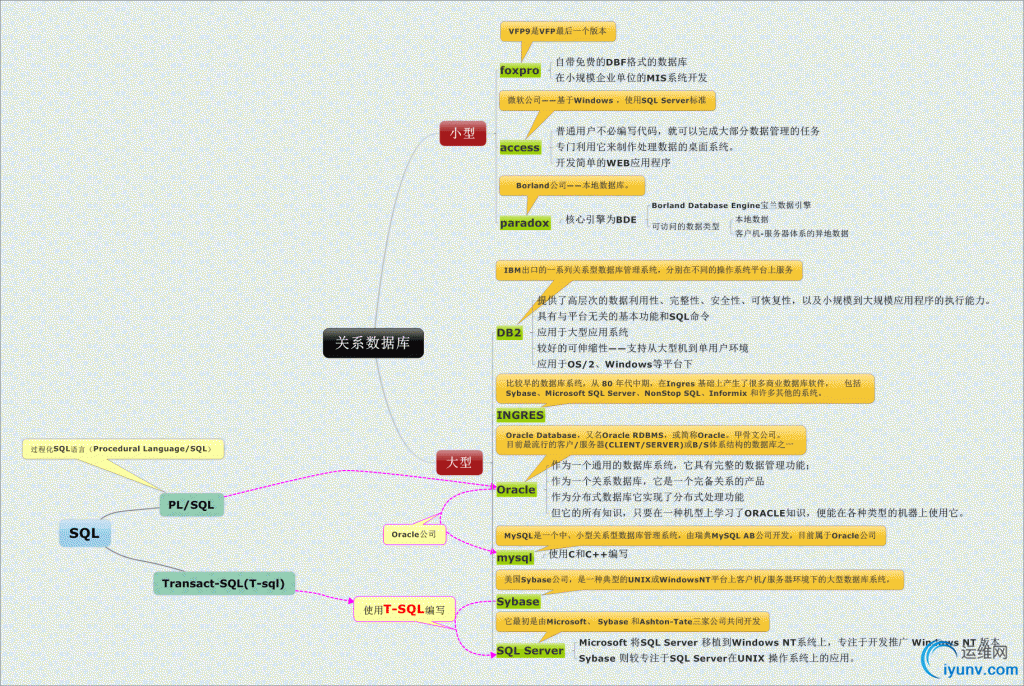The width and height of the screenshot is (1024, 686).
Task: Select text 具有与平台无关的基本功能和SQL命令
Action: 624,316
